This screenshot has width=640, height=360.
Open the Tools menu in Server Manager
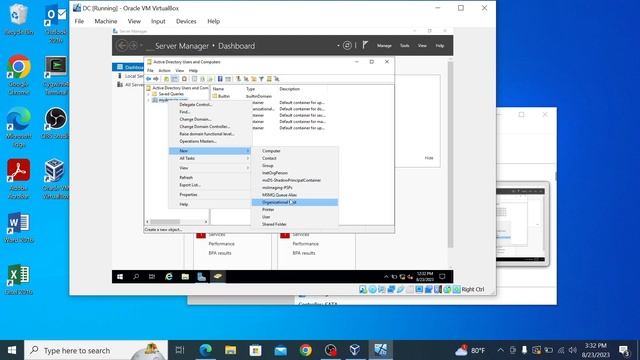click(x=404, y=46)
